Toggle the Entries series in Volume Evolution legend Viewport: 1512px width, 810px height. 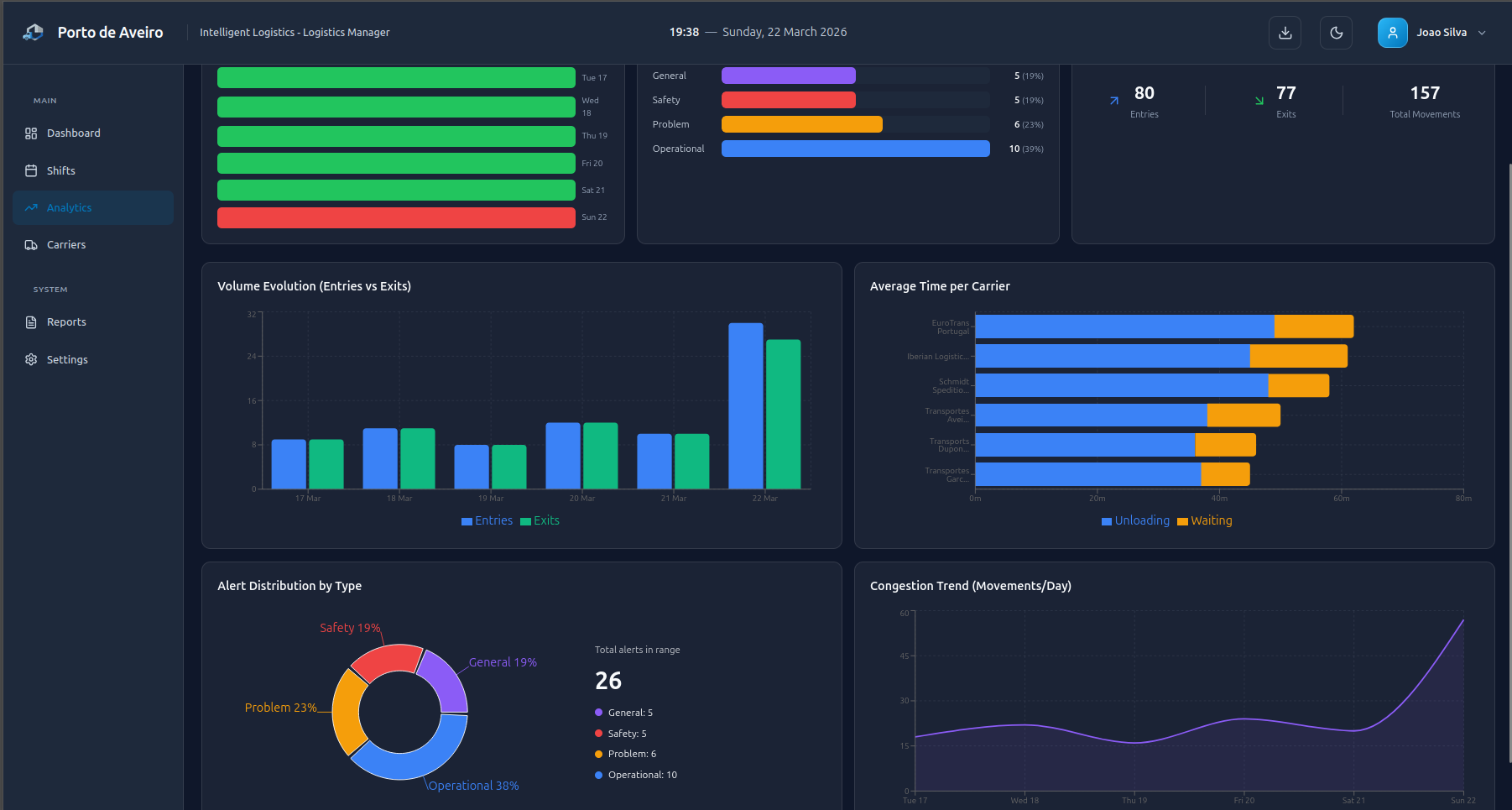[487, 520]
